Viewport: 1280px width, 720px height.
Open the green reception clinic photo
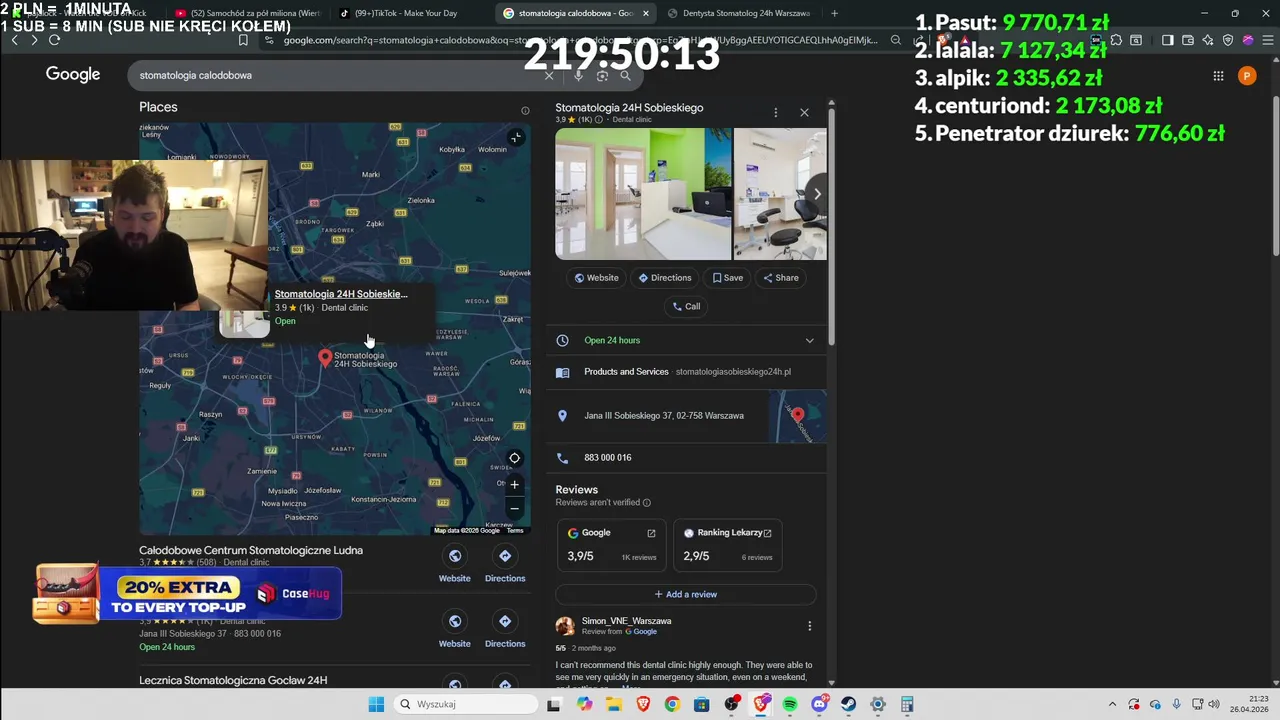click(643, 194)
